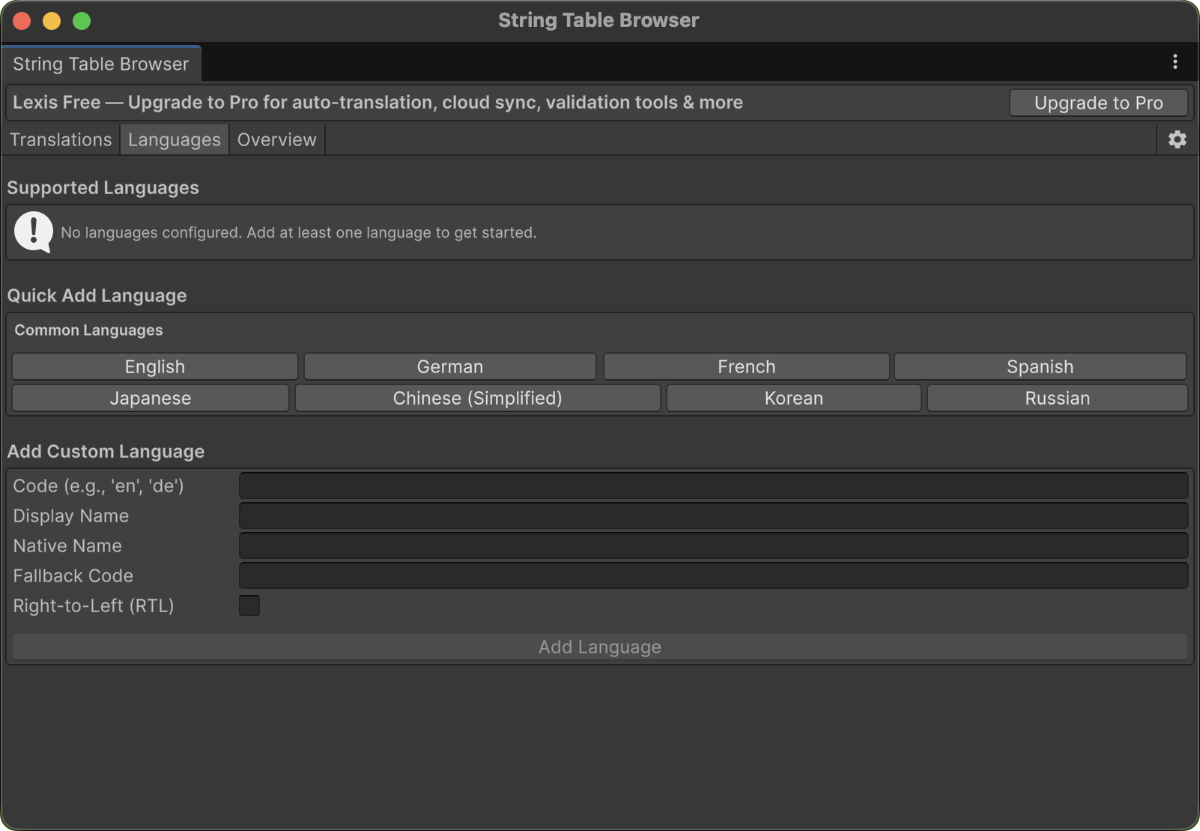The width and height of the screenshot is (1200, 831).
Task: Quick add German language
Action: (x=449, y=366)
